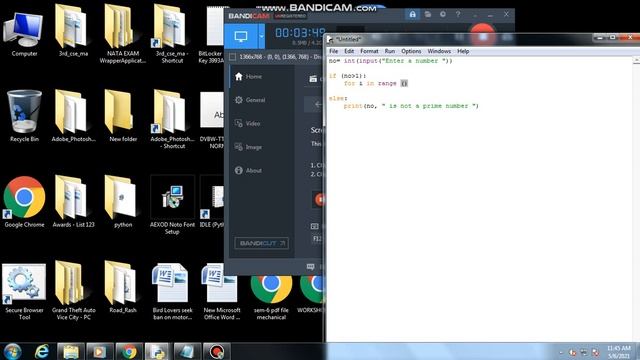This screenshot has height=360, width=640.
Task: Open the Windows Start button
Action: (x=12, y=351)
